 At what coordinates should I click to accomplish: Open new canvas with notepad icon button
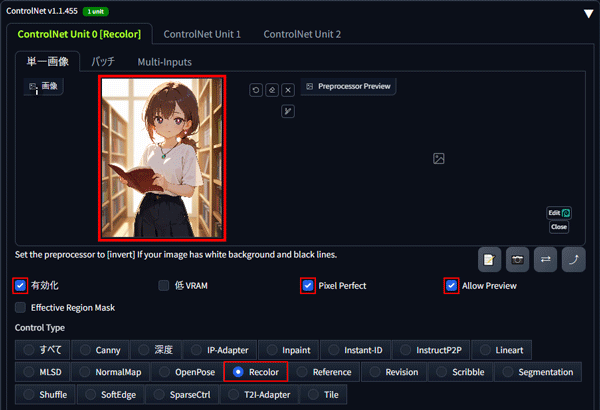(489, 260)
